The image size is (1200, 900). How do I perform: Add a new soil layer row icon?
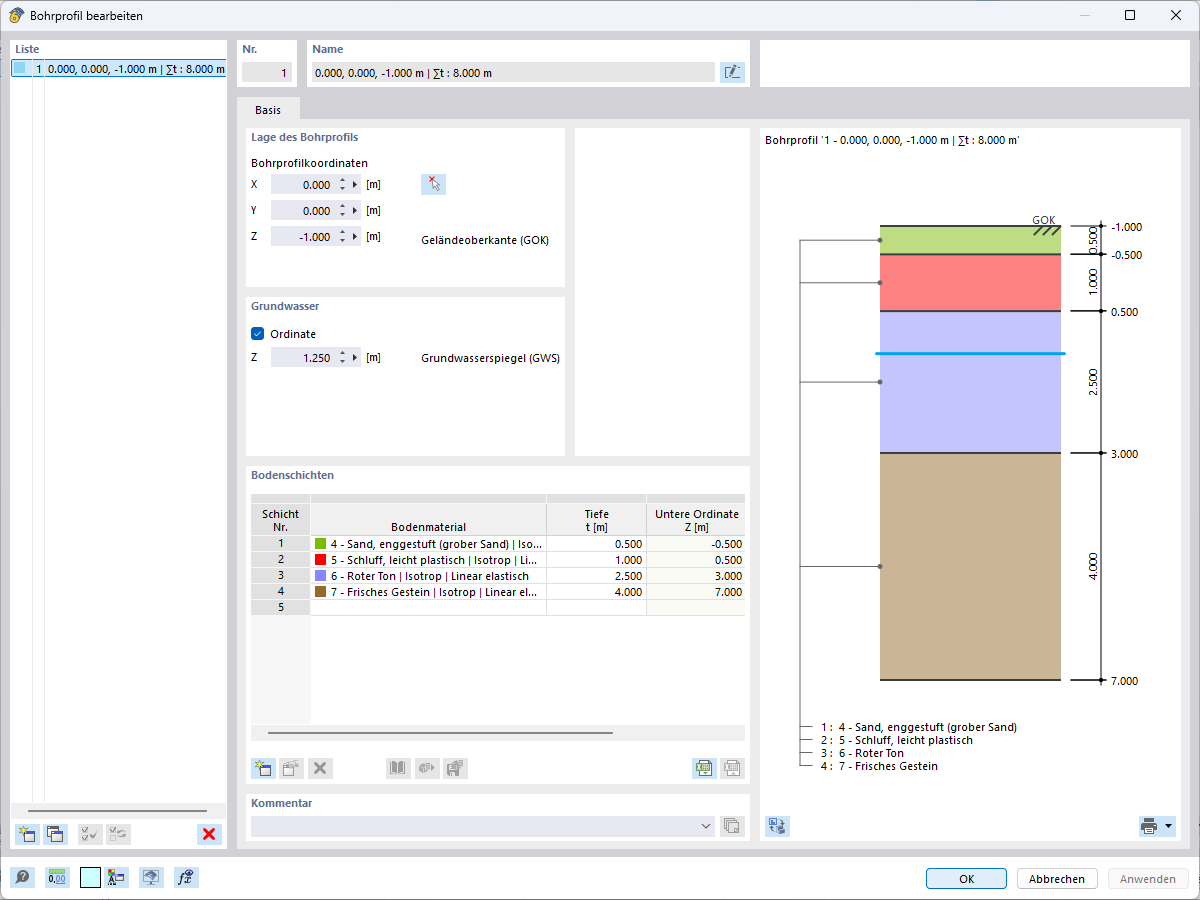[263, 768]
